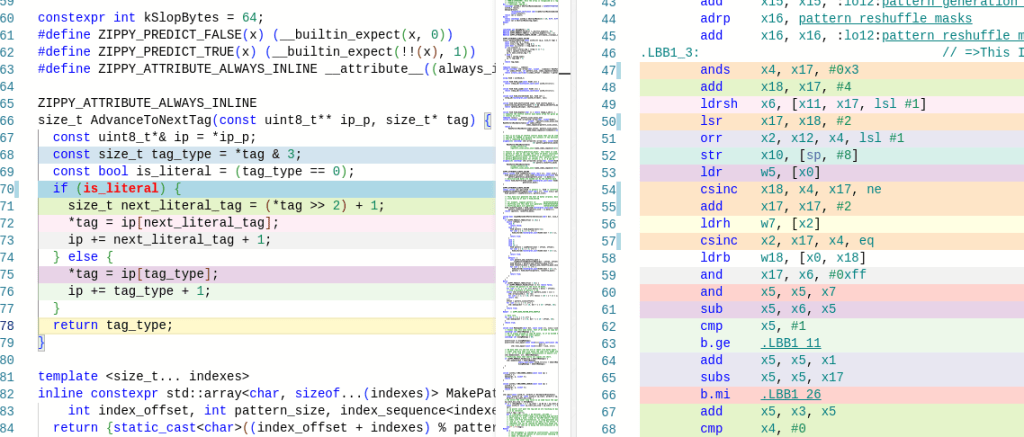Follow the .LBB1_11 label link
Viewport: 1024px width, 437px height.
[791, 343]
